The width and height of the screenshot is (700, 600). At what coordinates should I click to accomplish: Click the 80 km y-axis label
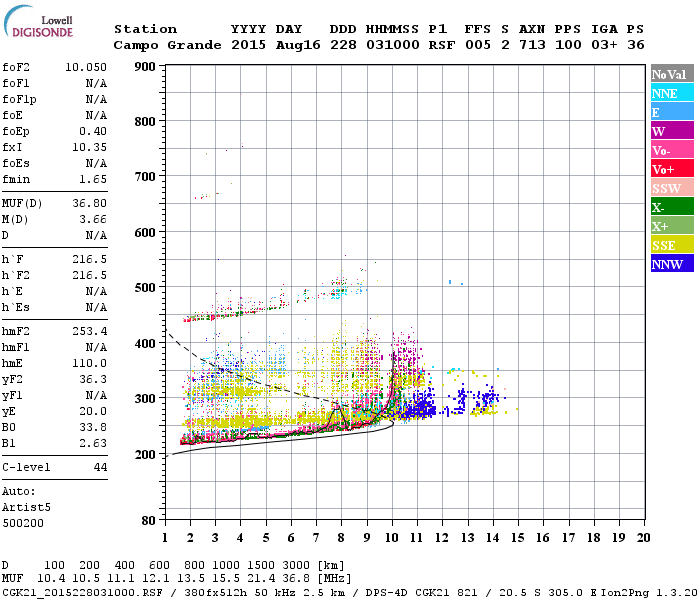[149, 521]
